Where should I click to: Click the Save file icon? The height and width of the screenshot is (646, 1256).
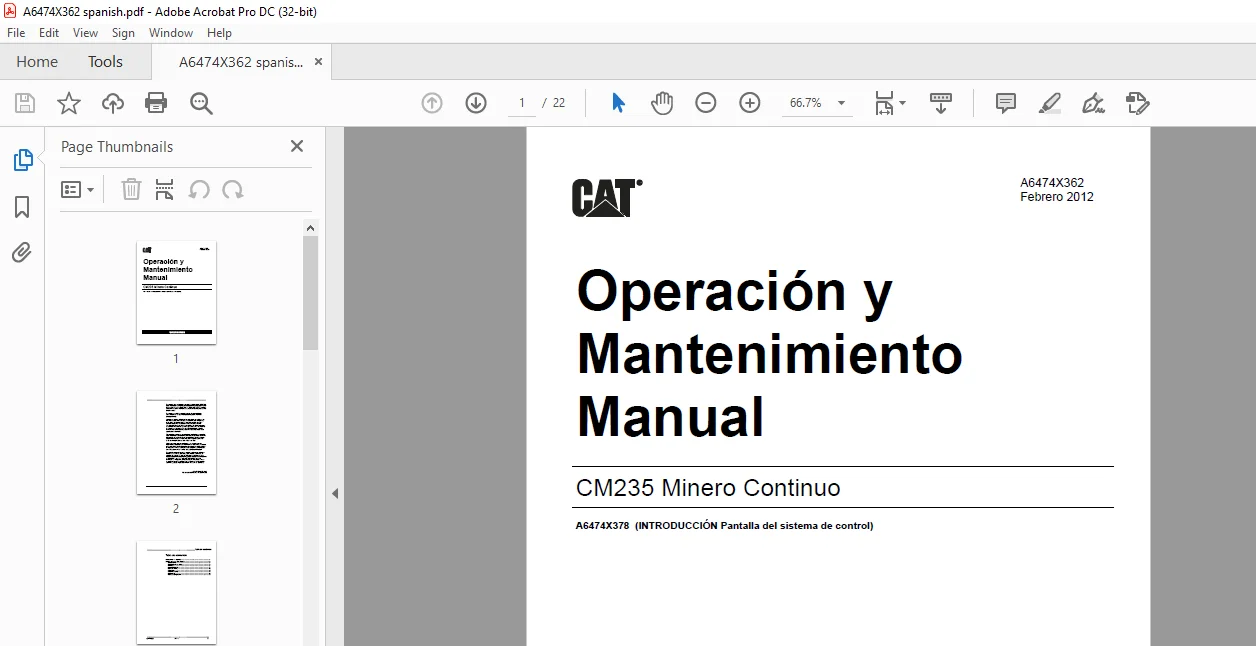[25, 103]
